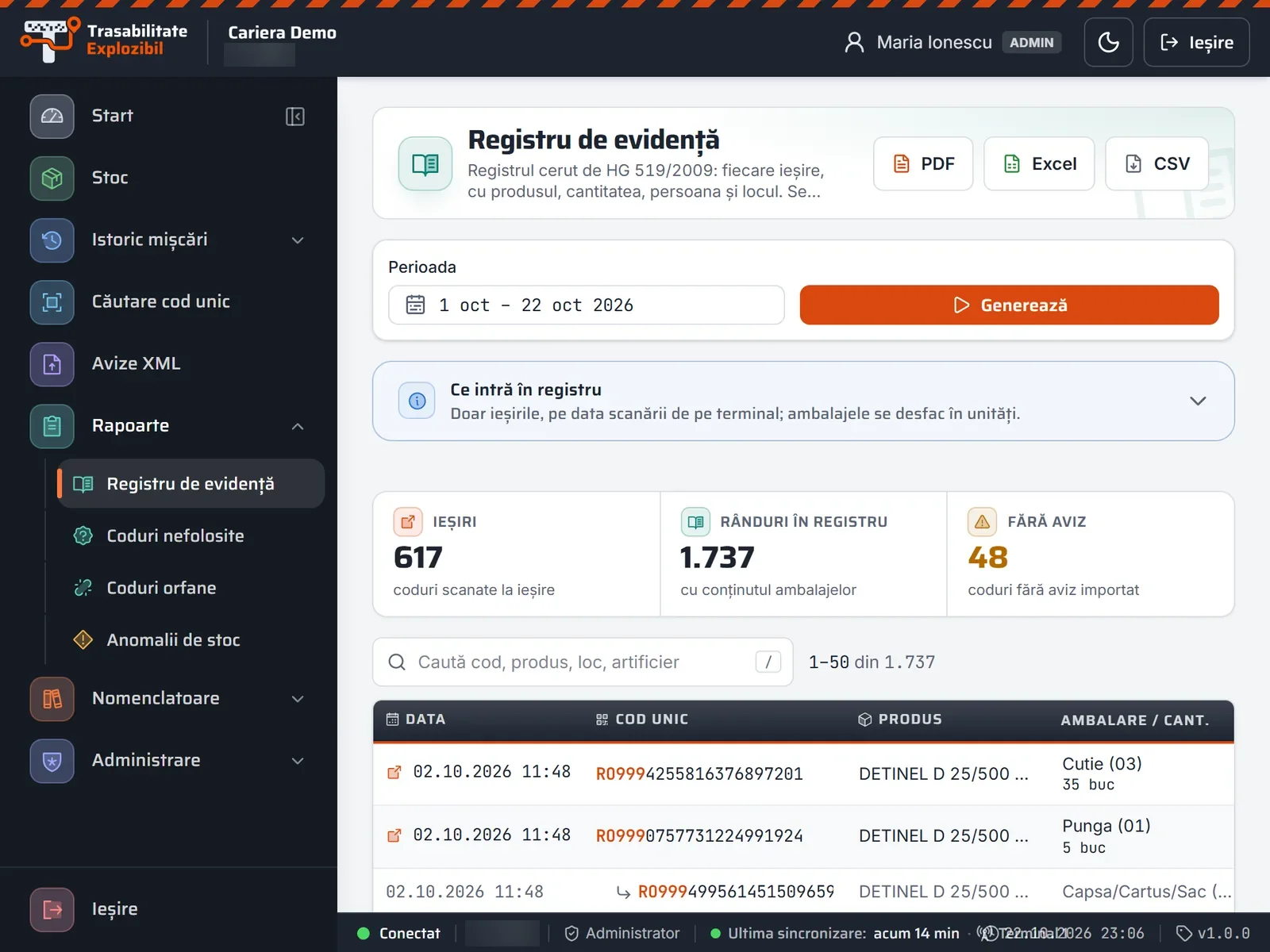
Task: Click Rânduri în registru card icon
Action: pyautogui.click(x=695, y=522)
